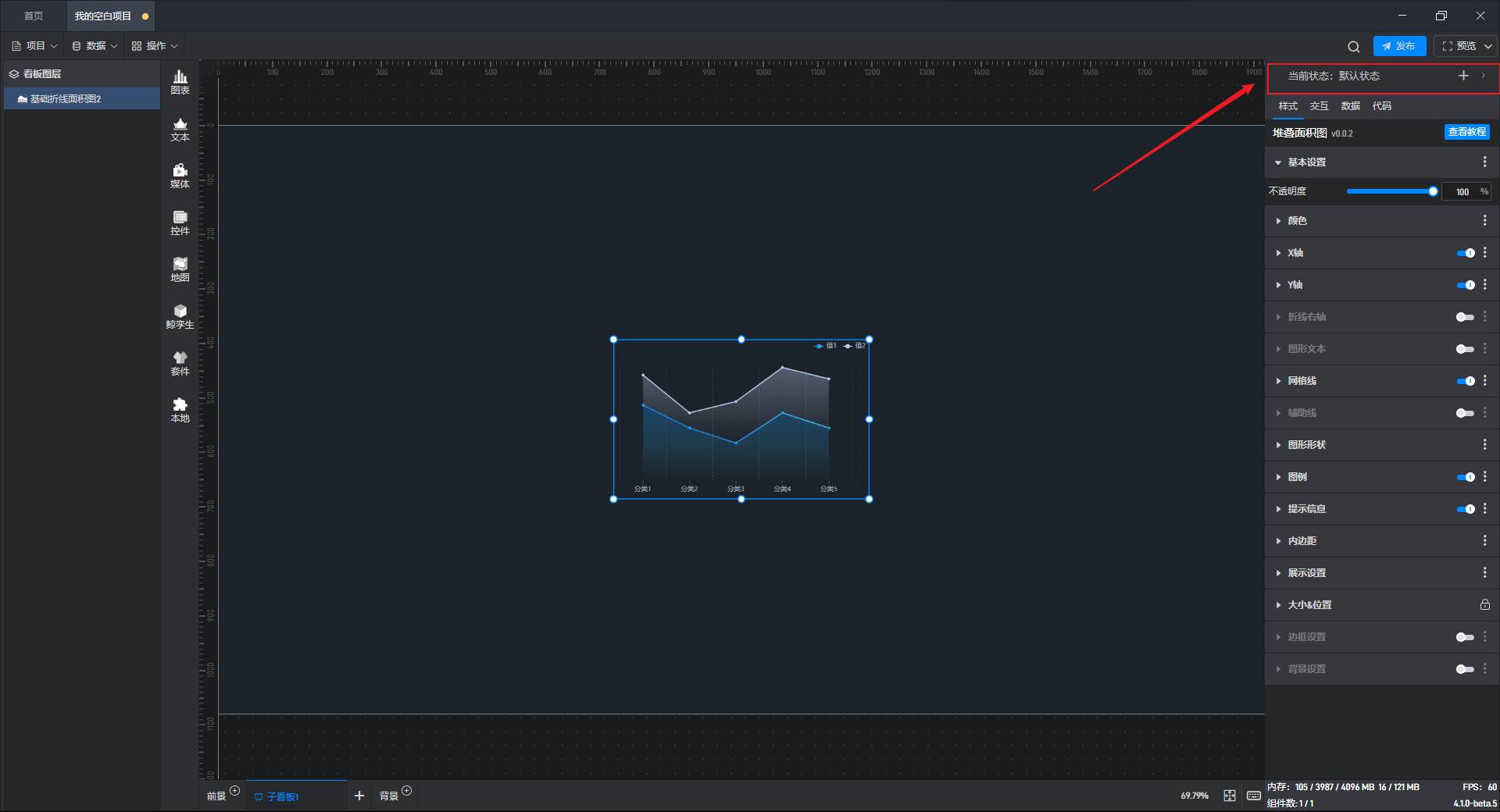The image size is (1500, 812).
Task: Open the 文本 text components panel
Action: 180,129
